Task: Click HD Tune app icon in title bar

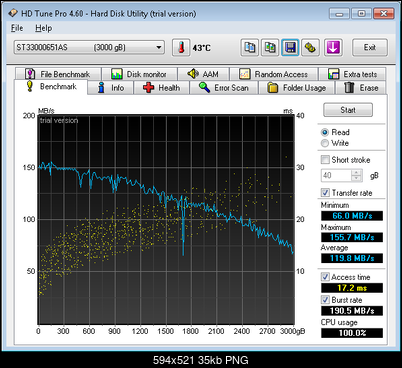Action: [x=13, y=13]
